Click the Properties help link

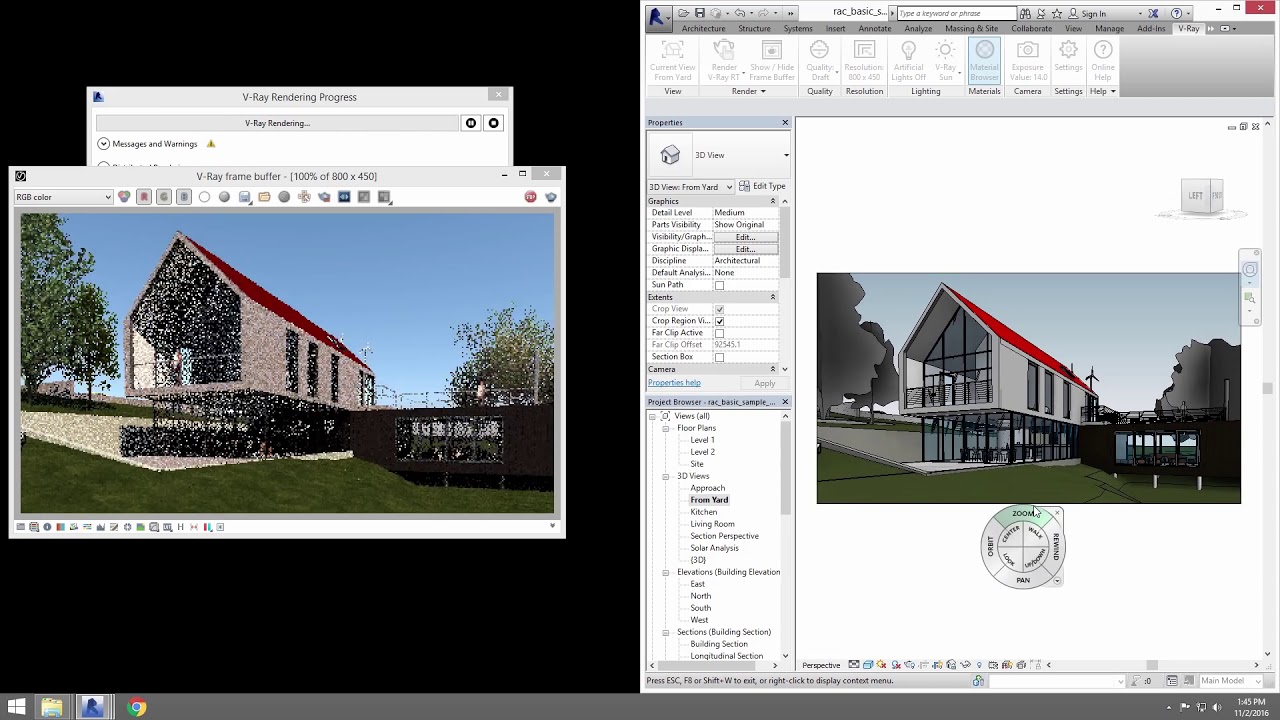click(x=674, y=383)
